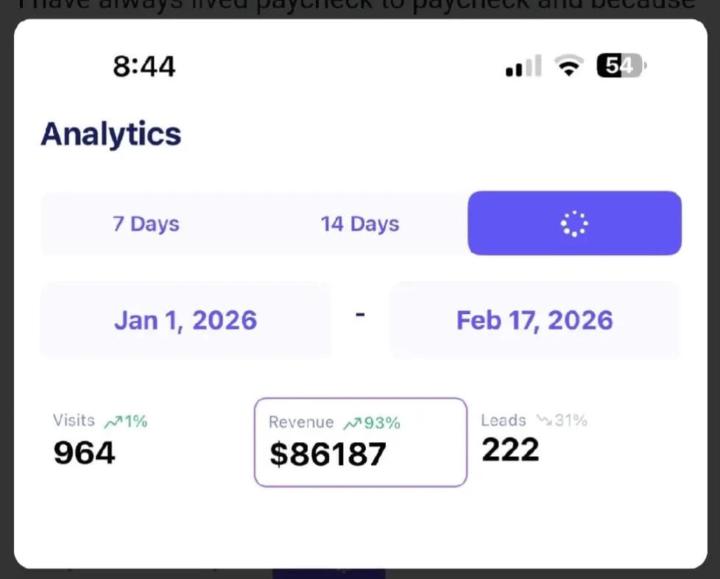720x579 pixels.
Task: Tap the cellular signal bars icon
Action: 523,67
